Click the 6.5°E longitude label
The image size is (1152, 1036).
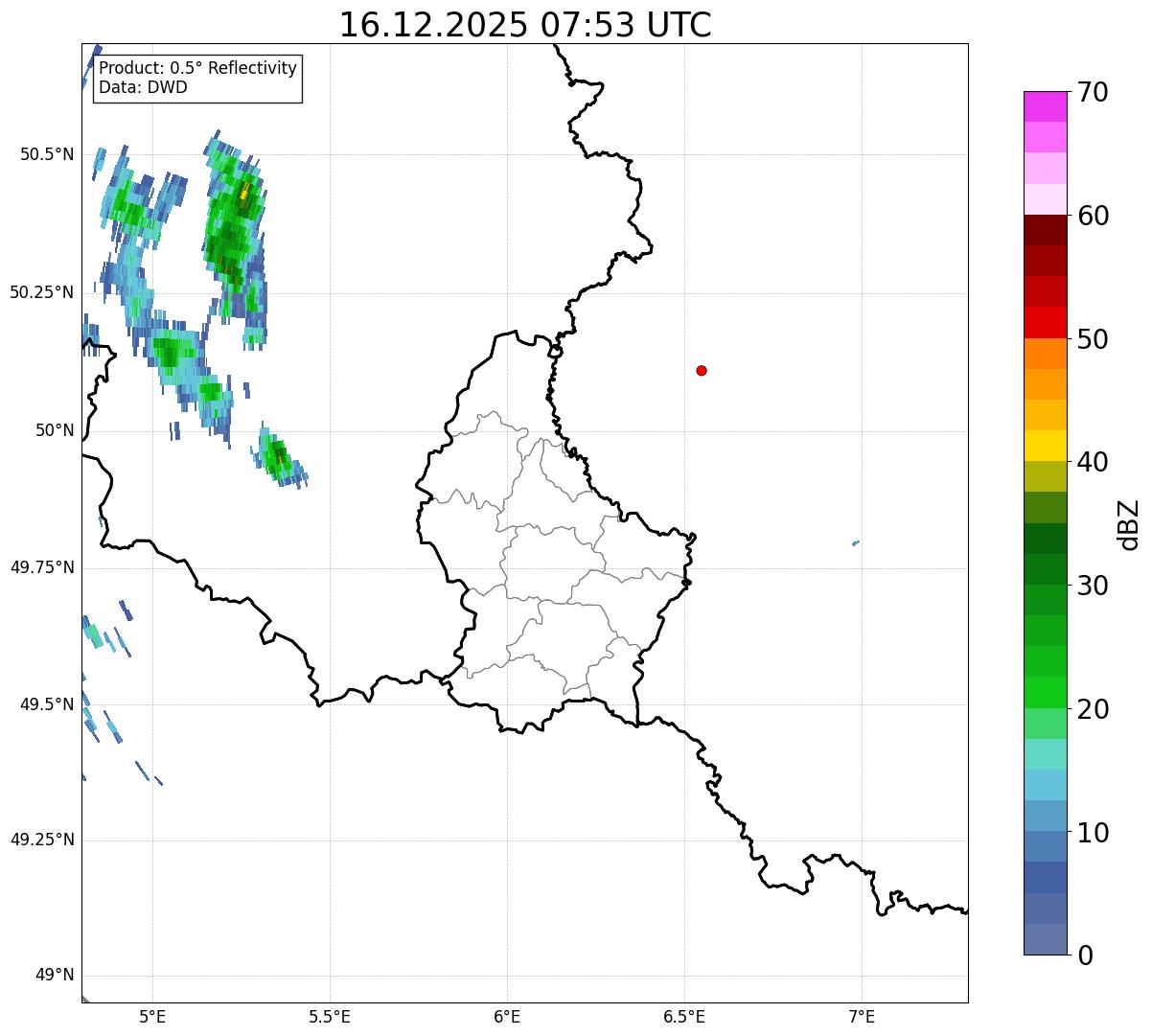tap(684, 1016)
